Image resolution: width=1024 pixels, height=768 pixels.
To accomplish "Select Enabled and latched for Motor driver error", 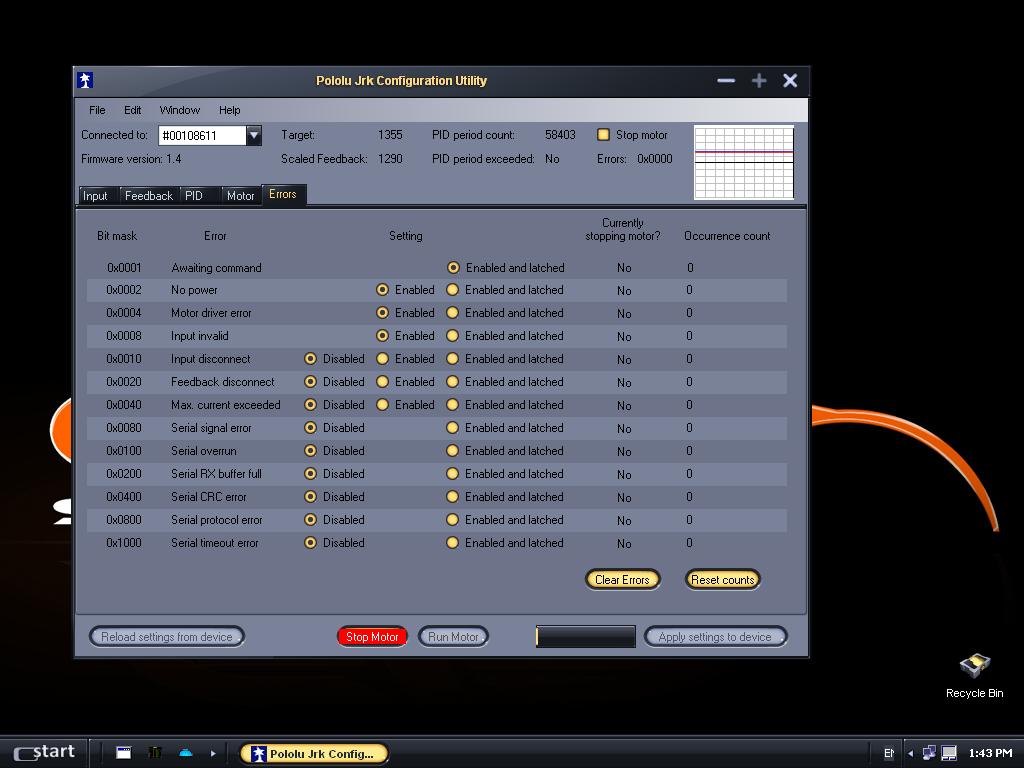I will [x=452, y=313].
